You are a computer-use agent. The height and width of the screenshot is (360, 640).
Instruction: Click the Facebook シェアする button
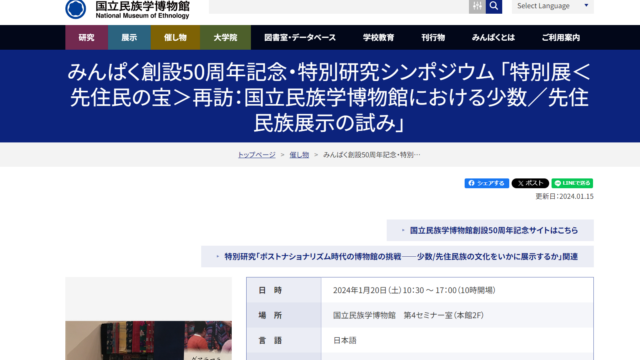487,183
